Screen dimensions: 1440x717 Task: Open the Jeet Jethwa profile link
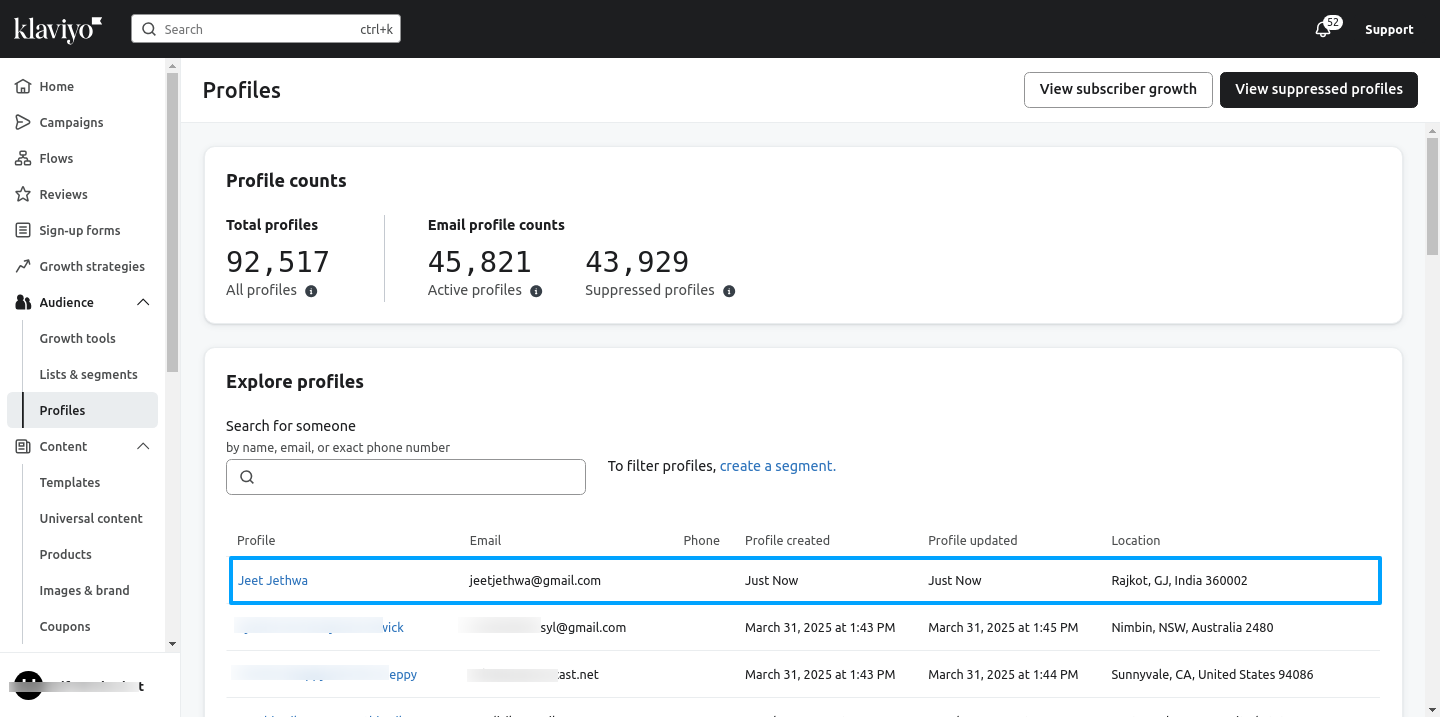[x=273, y=580]
